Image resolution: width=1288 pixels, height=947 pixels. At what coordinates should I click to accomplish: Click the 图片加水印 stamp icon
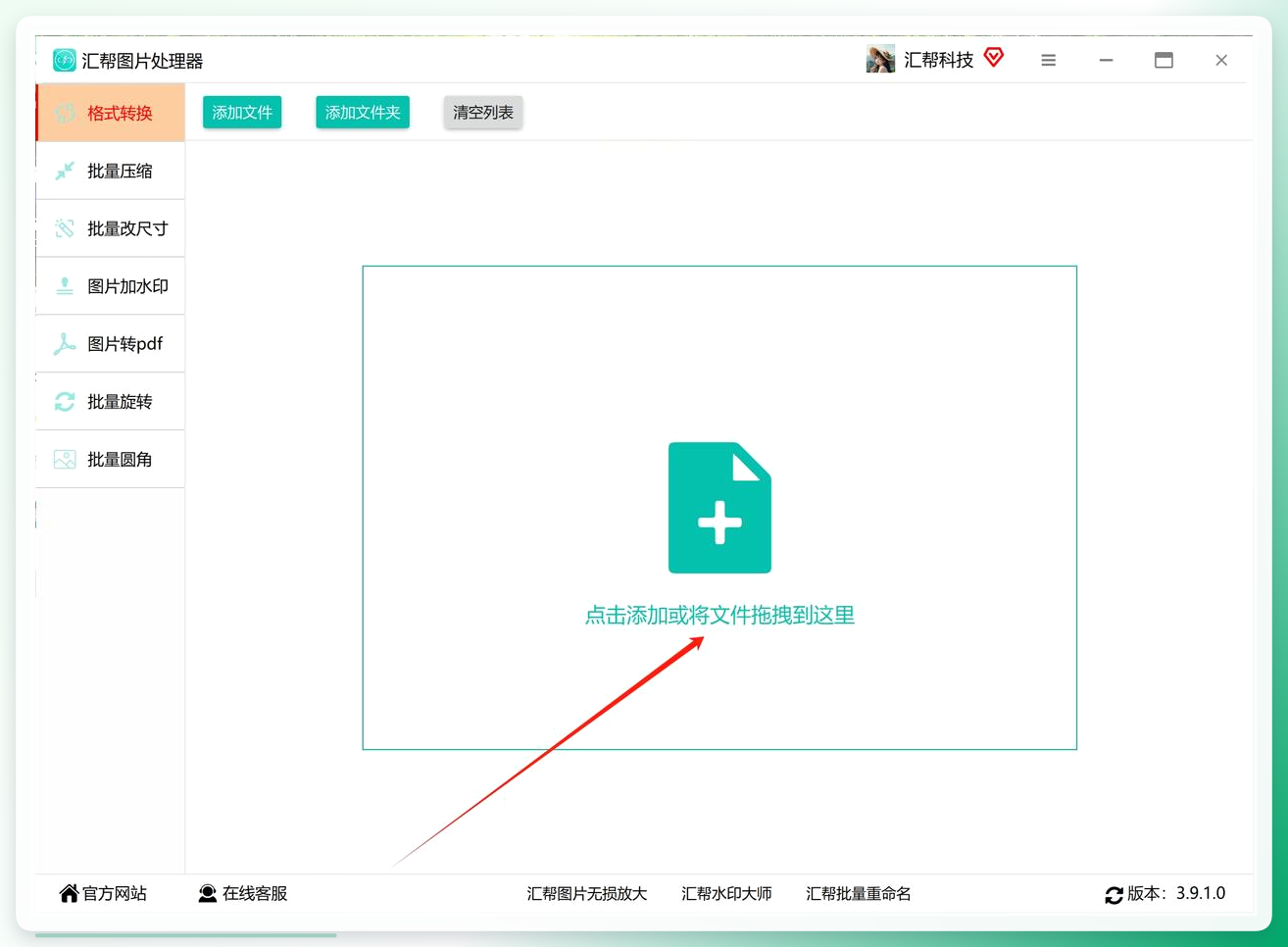tap(65, 286)
